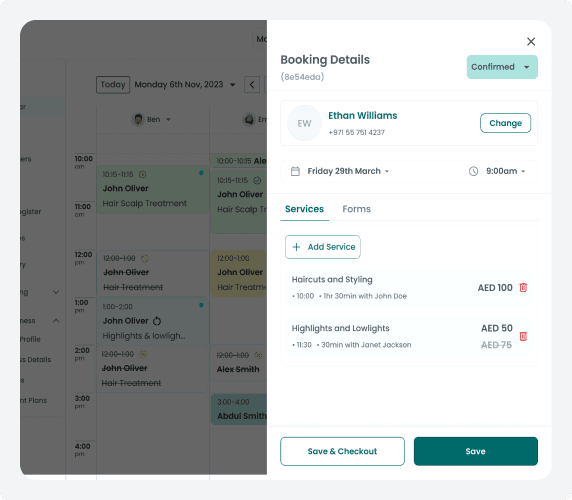The height and width of the screenshot is (500, 572).
Task: Click the Save & Checkout button
Action: point(342,451)
